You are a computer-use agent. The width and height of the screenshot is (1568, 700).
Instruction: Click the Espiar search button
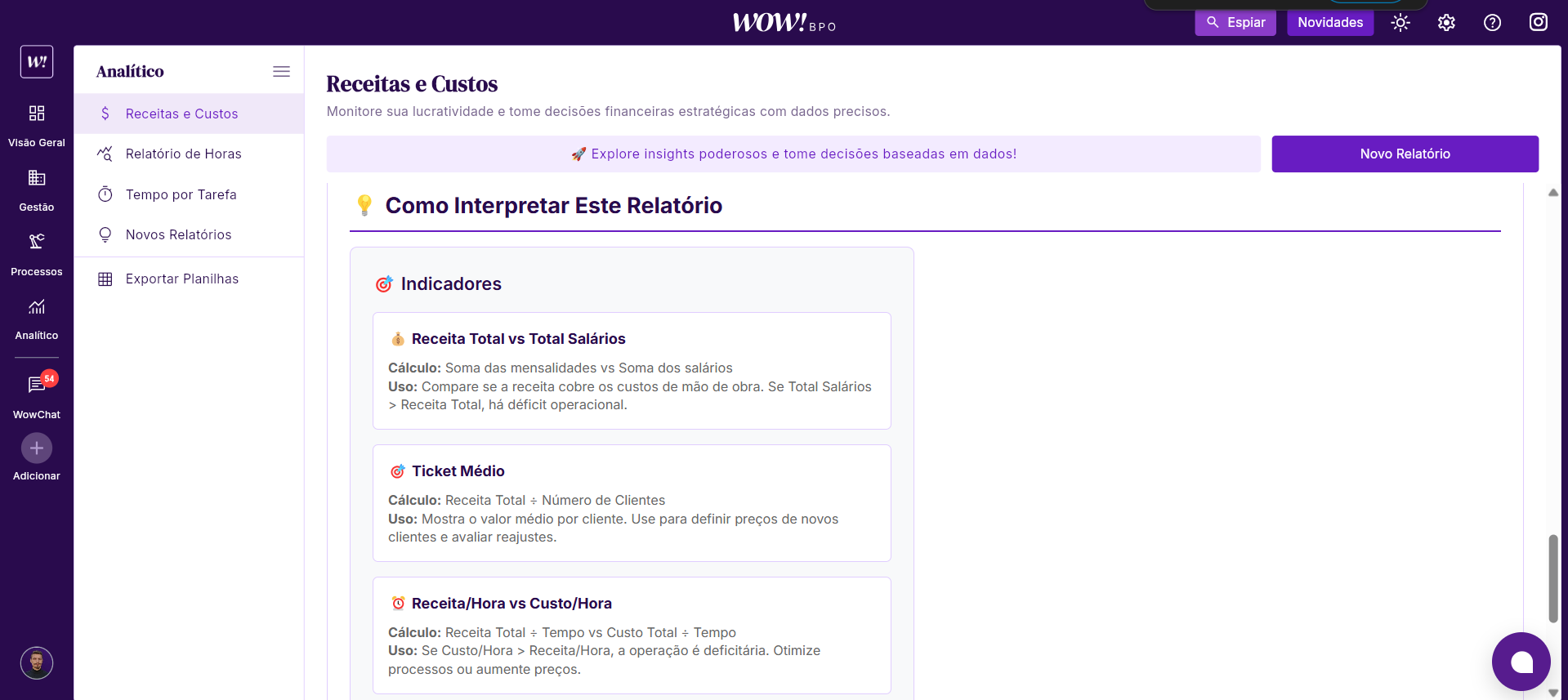(x=1235, y=23)
